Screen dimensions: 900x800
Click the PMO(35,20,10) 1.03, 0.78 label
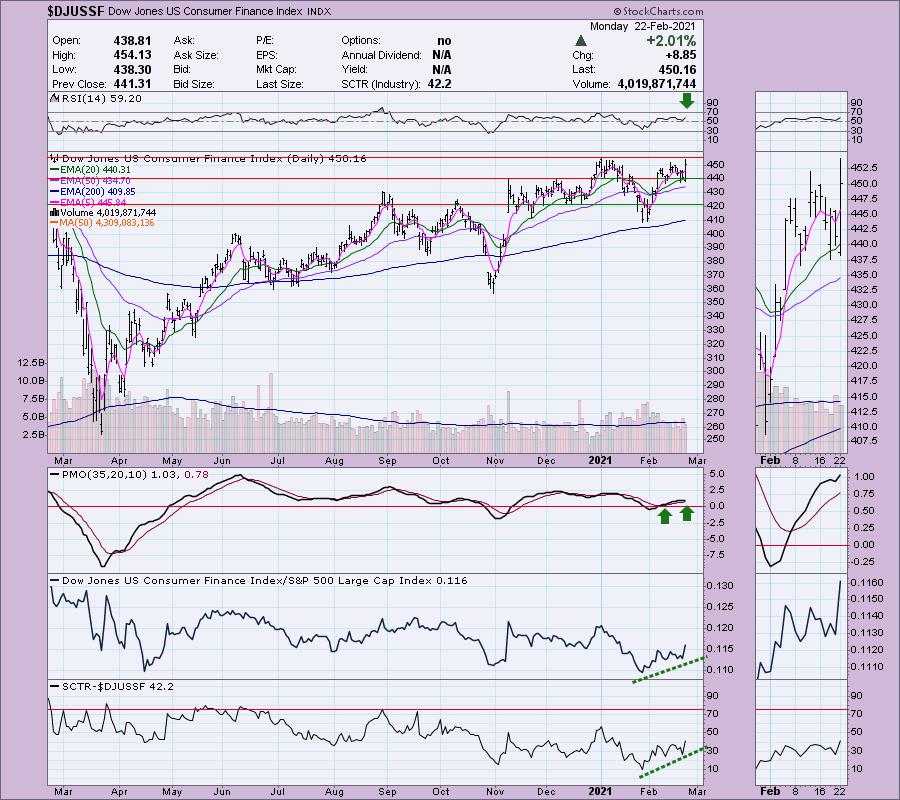tap(135, 475)
